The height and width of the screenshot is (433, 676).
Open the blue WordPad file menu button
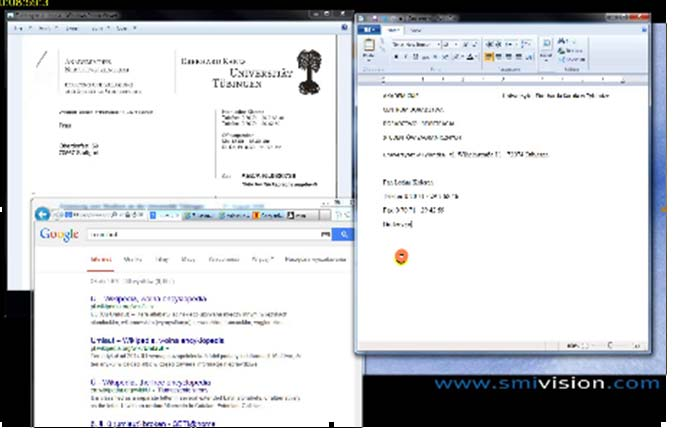pyautogui.click(x=369, y=30)
